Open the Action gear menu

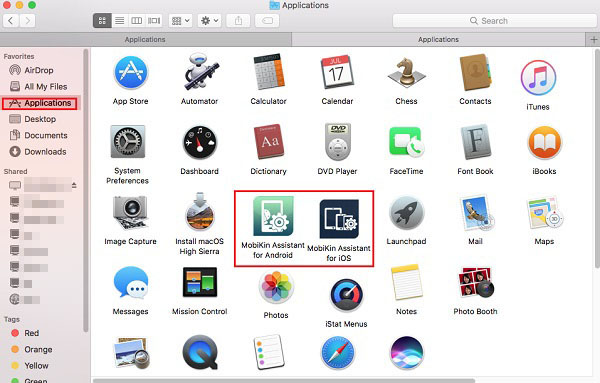209,21
